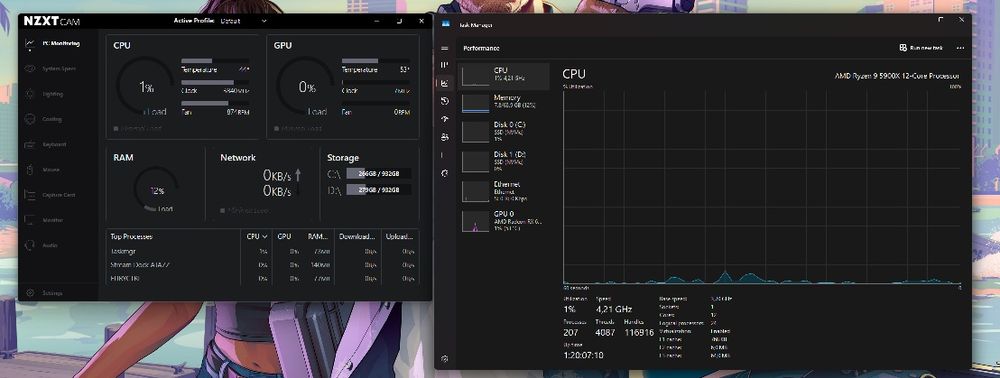The width and height of the screenshot is (1000, 378).
Task: Click the Upload column header in Top Processes
Action: pos(399,236)
